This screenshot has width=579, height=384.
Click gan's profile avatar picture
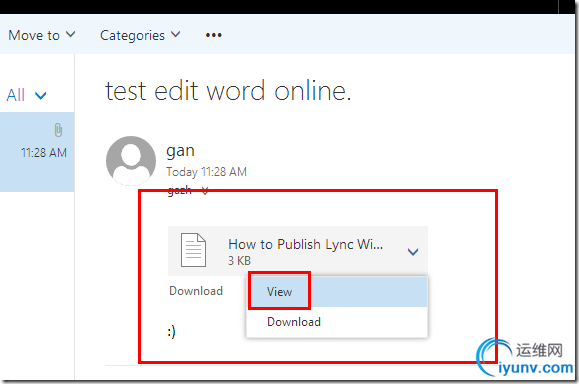click(x=131, y=161)
